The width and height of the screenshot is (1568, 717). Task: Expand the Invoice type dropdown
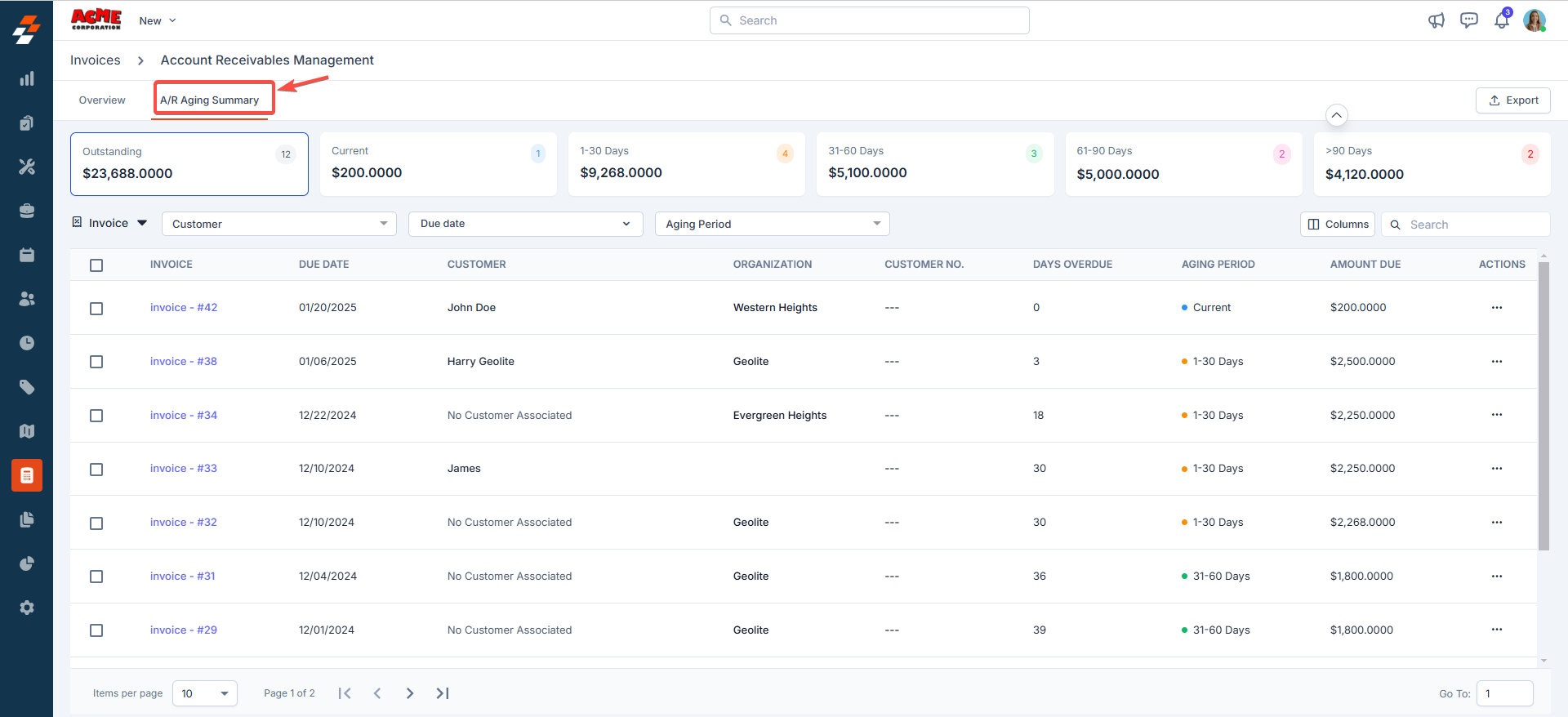point(109,223)
